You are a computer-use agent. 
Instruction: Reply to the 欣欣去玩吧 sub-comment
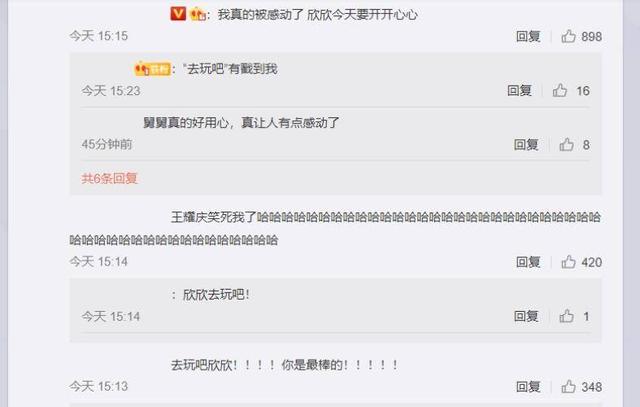tap(526, 316)
